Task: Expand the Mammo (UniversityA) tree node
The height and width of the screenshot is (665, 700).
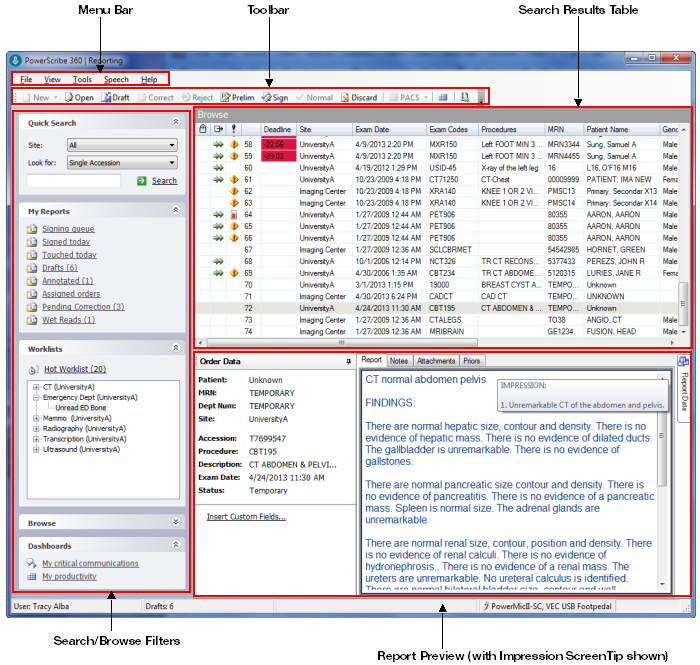Action: pyautogui.click(x=36, y=418)
